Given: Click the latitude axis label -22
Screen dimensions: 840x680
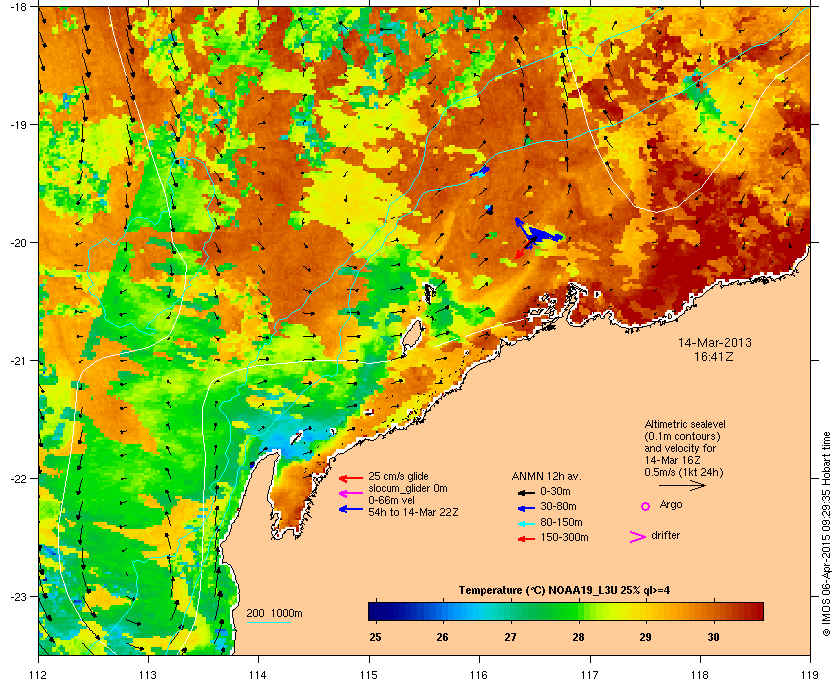Looking at the screenshot, I should 20,479.
